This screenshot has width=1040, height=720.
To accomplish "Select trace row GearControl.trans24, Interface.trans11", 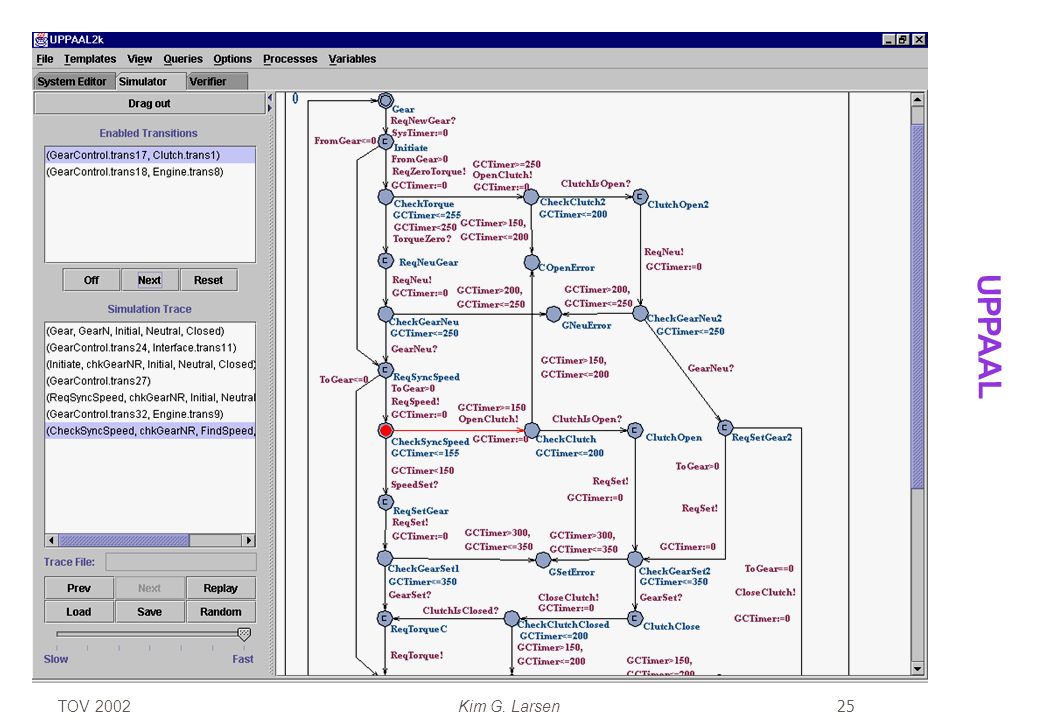I will click(149, 347).
